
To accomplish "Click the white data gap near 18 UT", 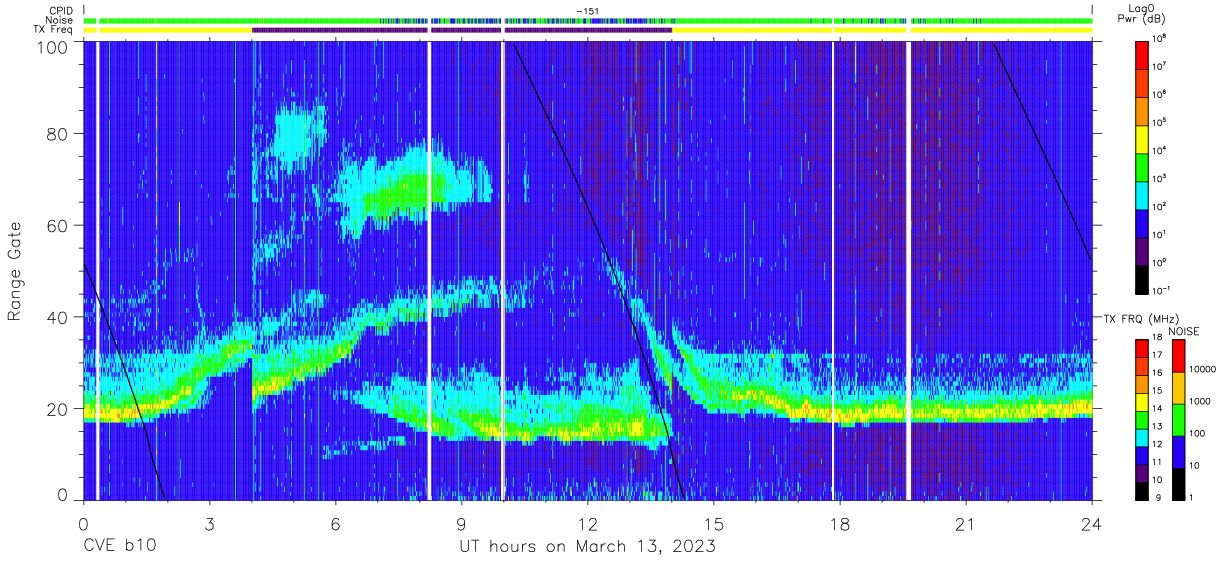I will (833, 270).
